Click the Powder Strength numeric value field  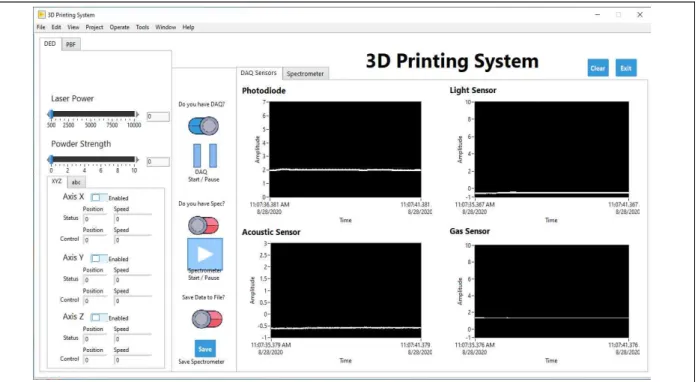158,162
